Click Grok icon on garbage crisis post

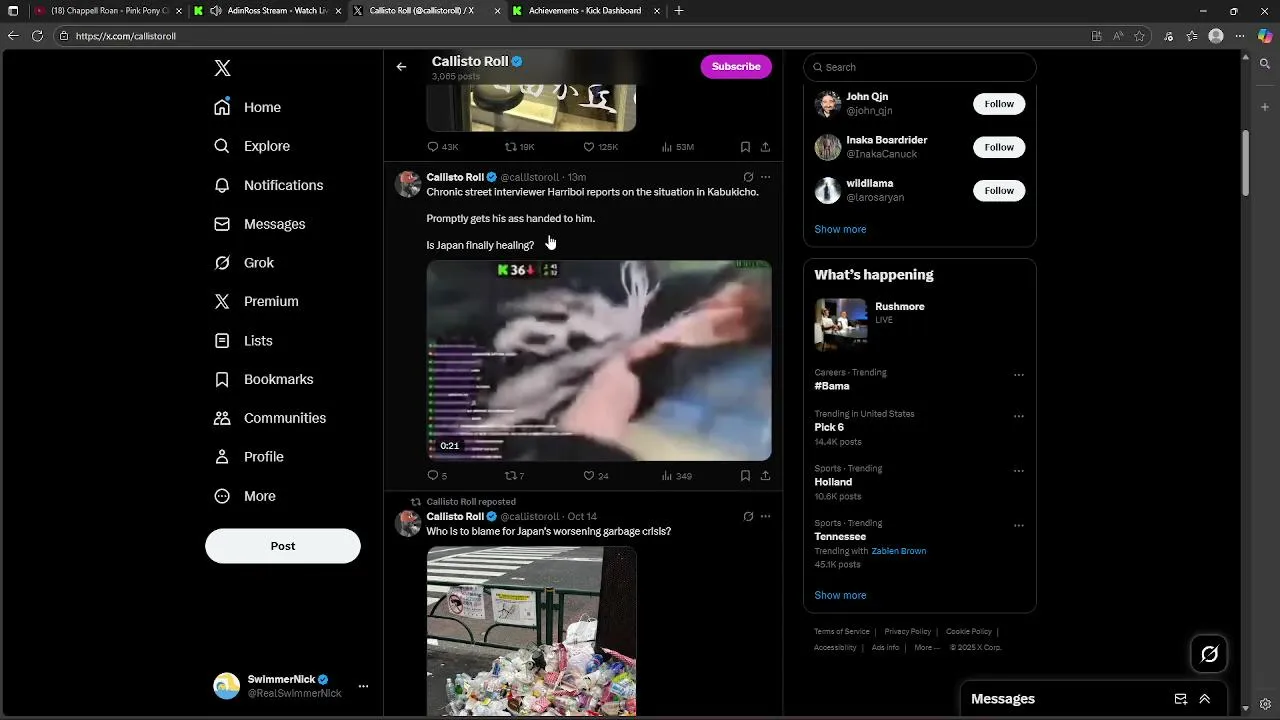coord(748,517)
